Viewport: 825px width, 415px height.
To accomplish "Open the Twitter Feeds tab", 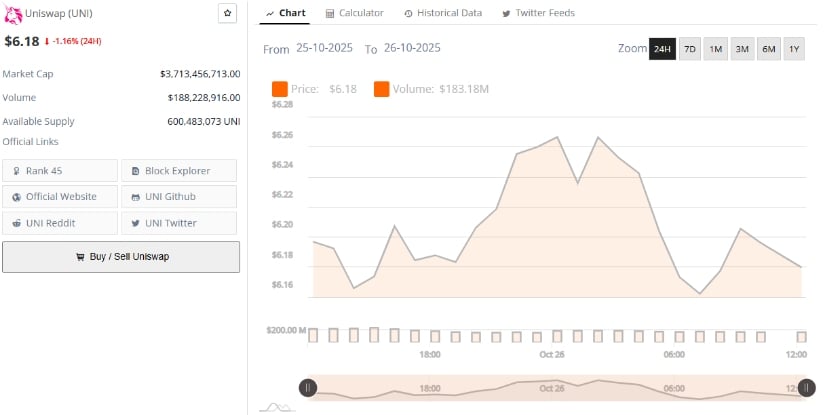I will pyautogui.click(x=537, y=13).
